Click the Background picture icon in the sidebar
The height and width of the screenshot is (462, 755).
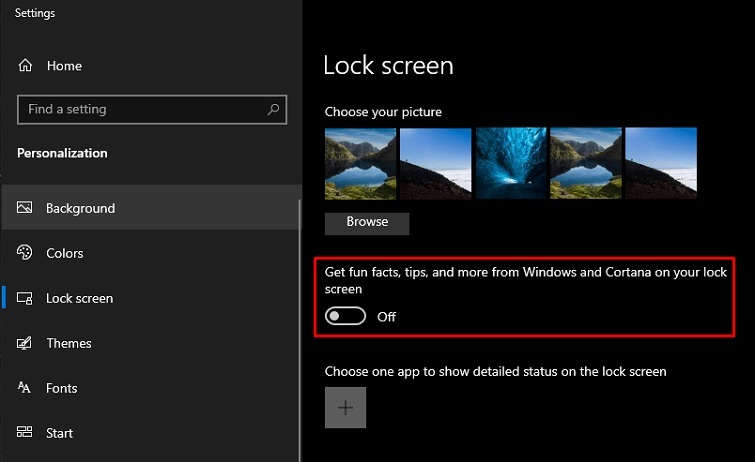(x=25, y=208)
